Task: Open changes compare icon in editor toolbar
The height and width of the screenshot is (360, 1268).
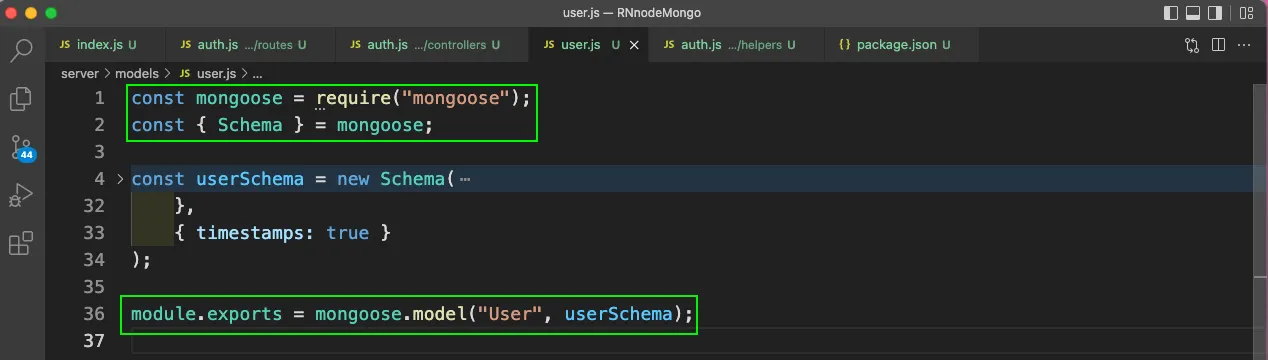Action: point(1192,45)
